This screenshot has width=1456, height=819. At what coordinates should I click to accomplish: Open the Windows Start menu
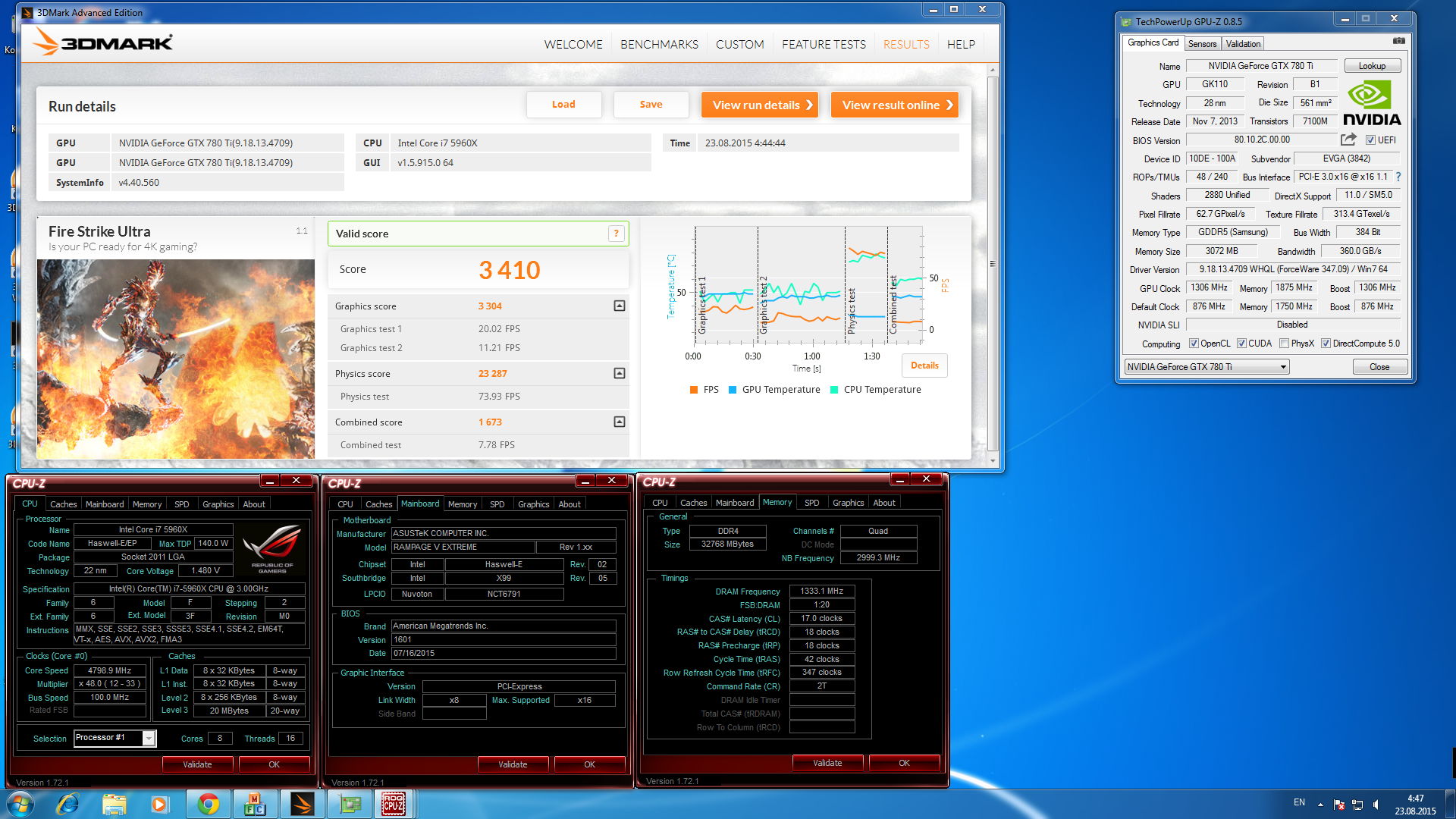tap(20, 804)
